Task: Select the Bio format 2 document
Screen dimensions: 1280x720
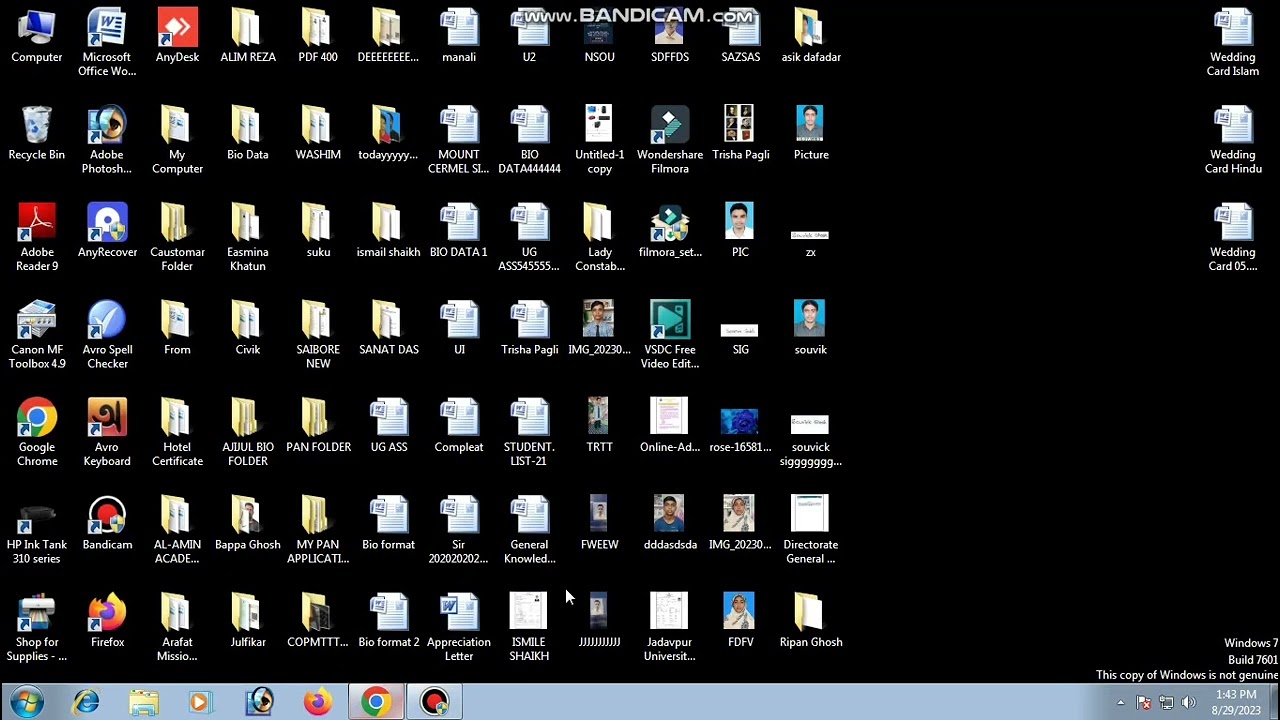Action: 389,621
